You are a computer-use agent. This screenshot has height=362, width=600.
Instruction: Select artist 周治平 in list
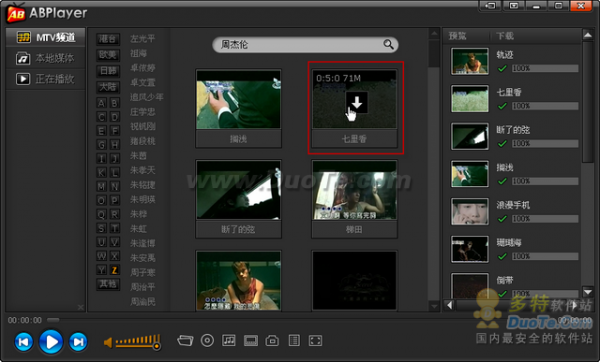click(x=143, y=287)
